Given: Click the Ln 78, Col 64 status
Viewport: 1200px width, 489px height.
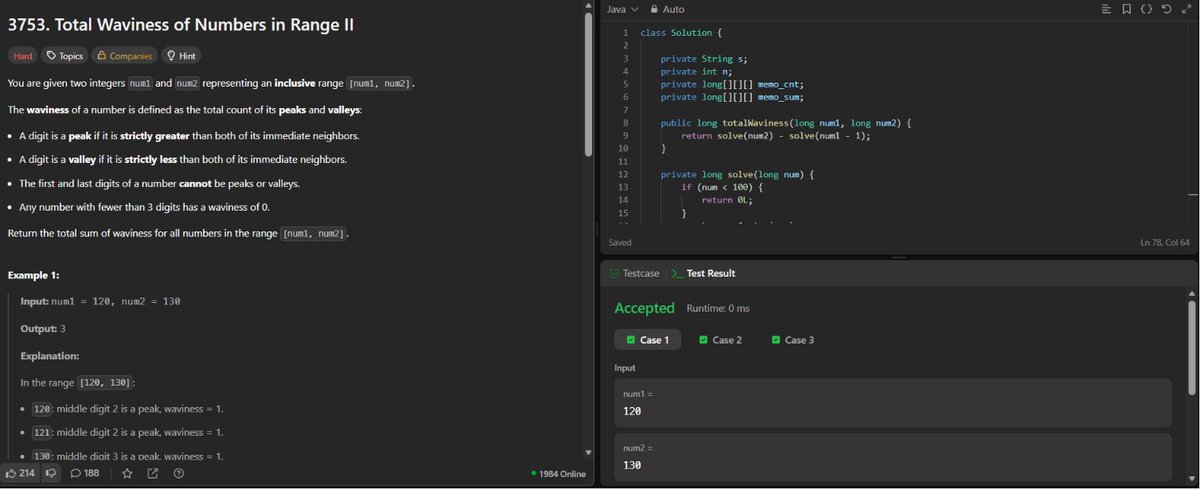Looking at the screenshot, I should (x=1165, y=243).
